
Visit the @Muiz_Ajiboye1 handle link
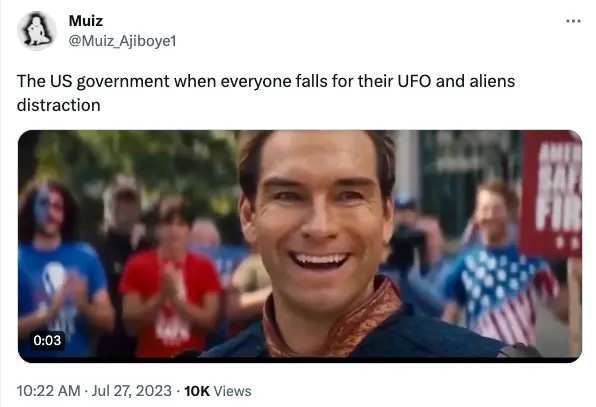(122, 41)
